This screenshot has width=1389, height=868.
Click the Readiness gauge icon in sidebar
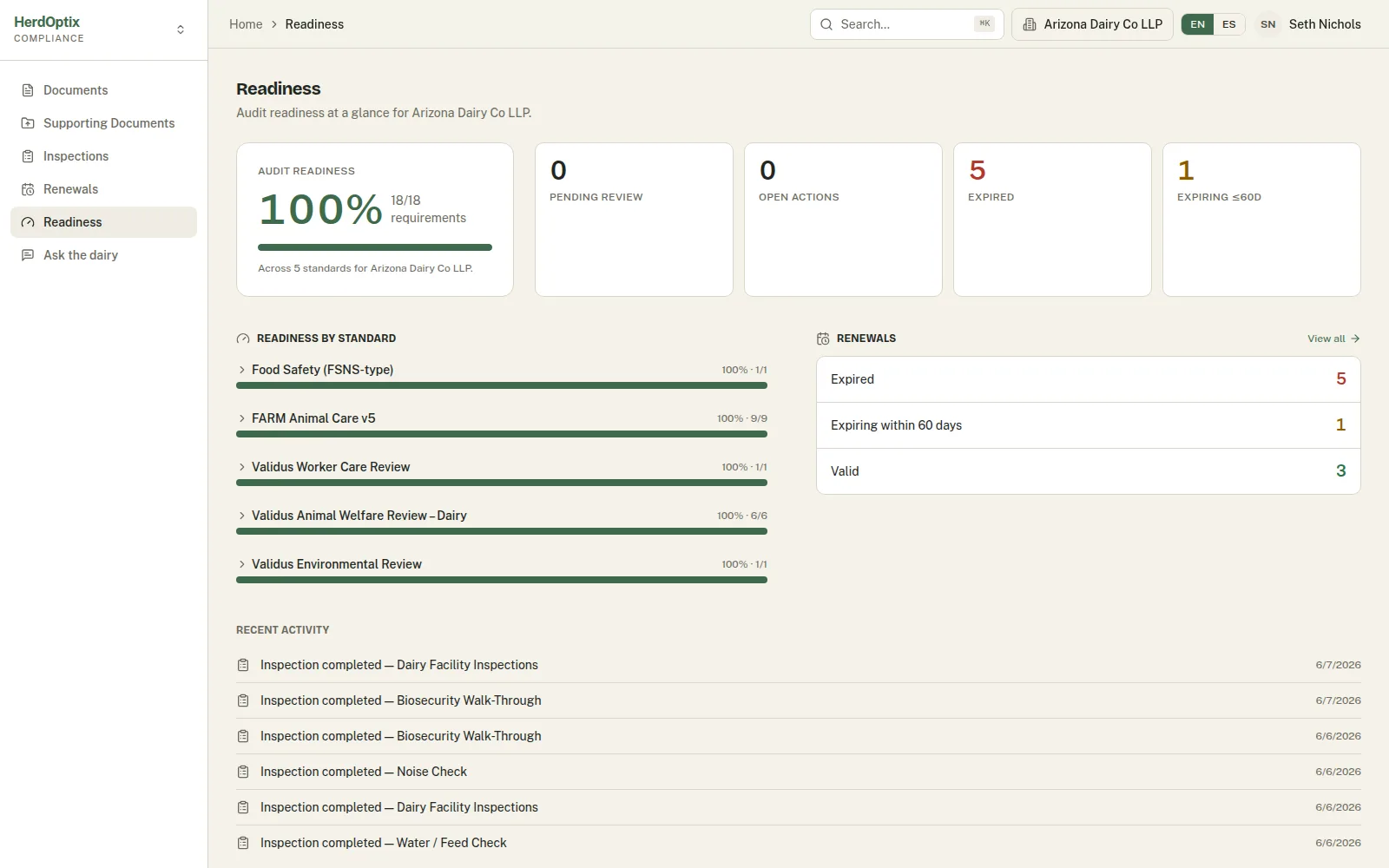[28, 222]
